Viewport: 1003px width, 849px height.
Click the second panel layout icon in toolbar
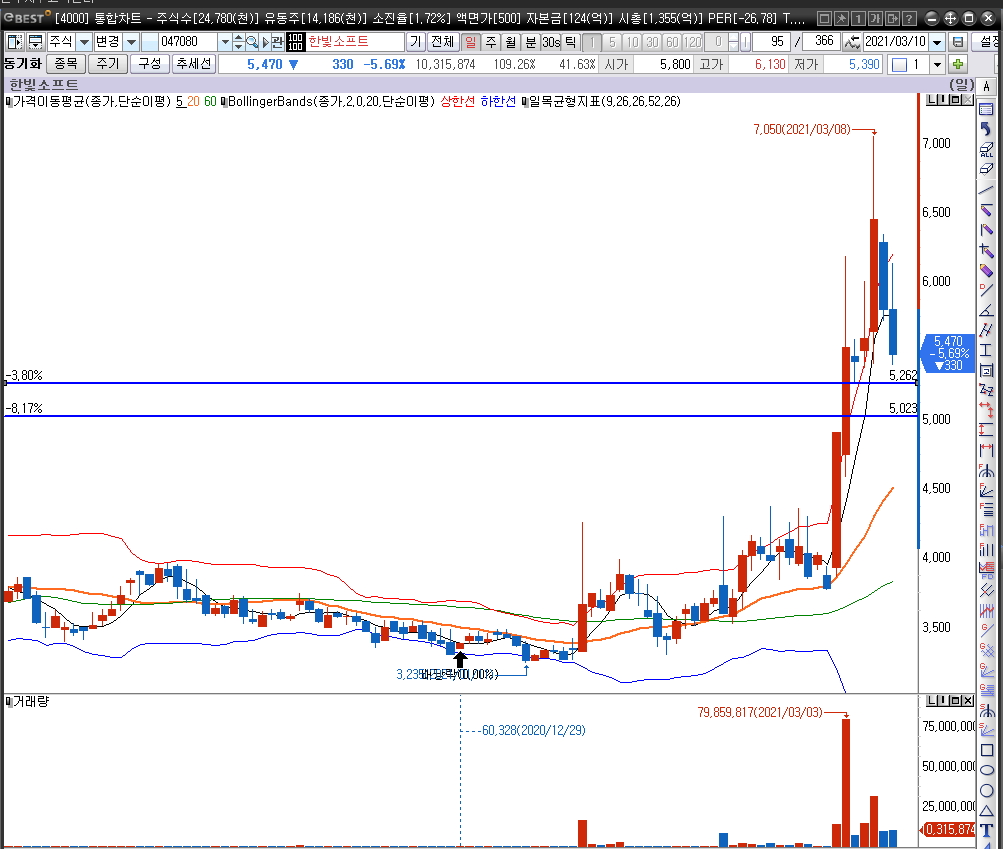36,42
